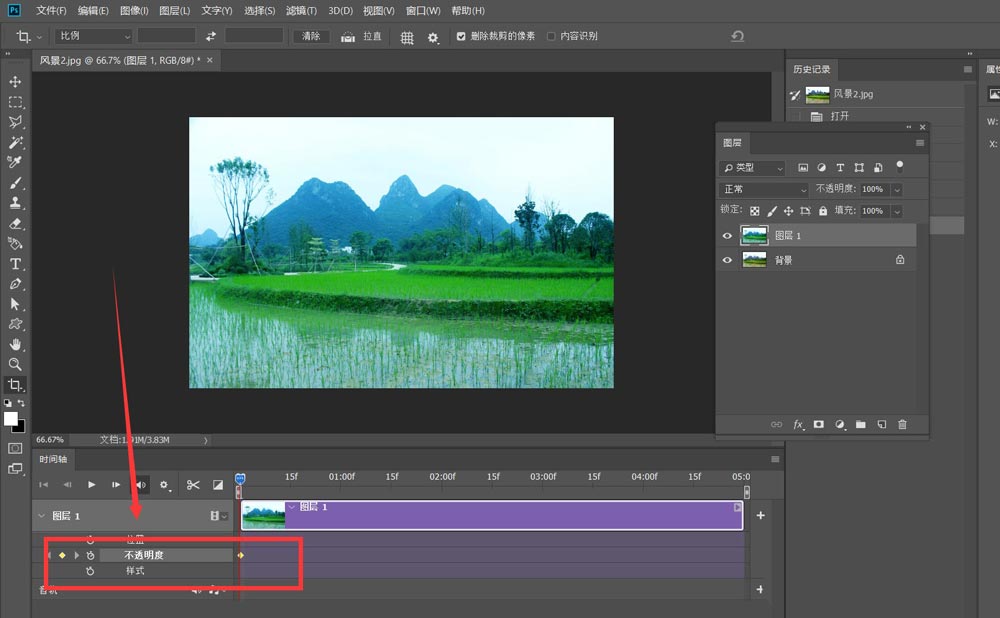
Task: Select the Eraser tool
Action: coord(15,223)
